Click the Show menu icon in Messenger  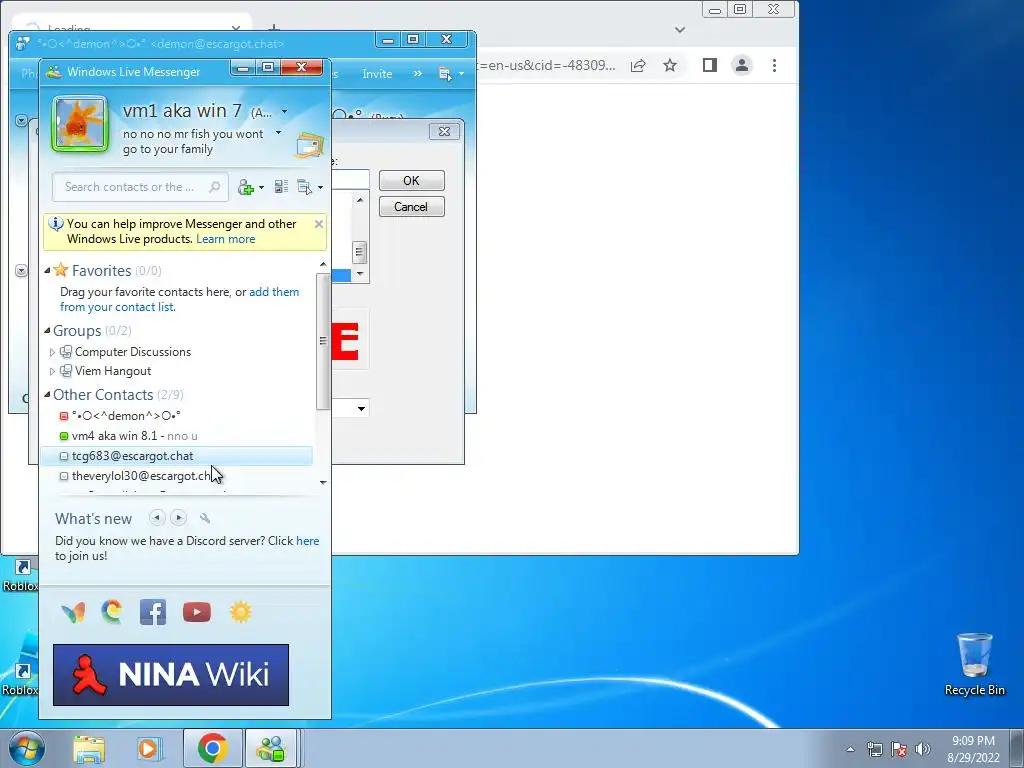pyautogui.click(x=304, y=187)
